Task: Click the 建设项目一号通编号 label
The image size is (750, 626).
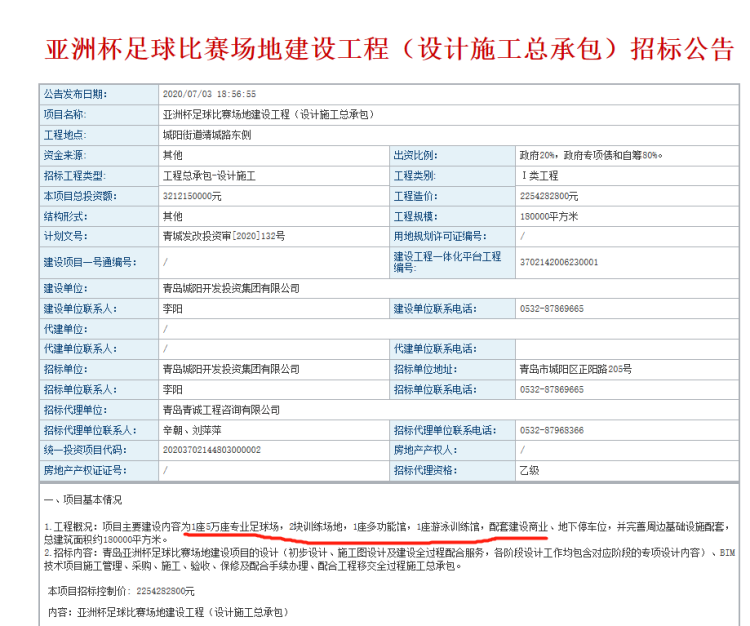Action: pyautogui.click(x=90, y=263)
